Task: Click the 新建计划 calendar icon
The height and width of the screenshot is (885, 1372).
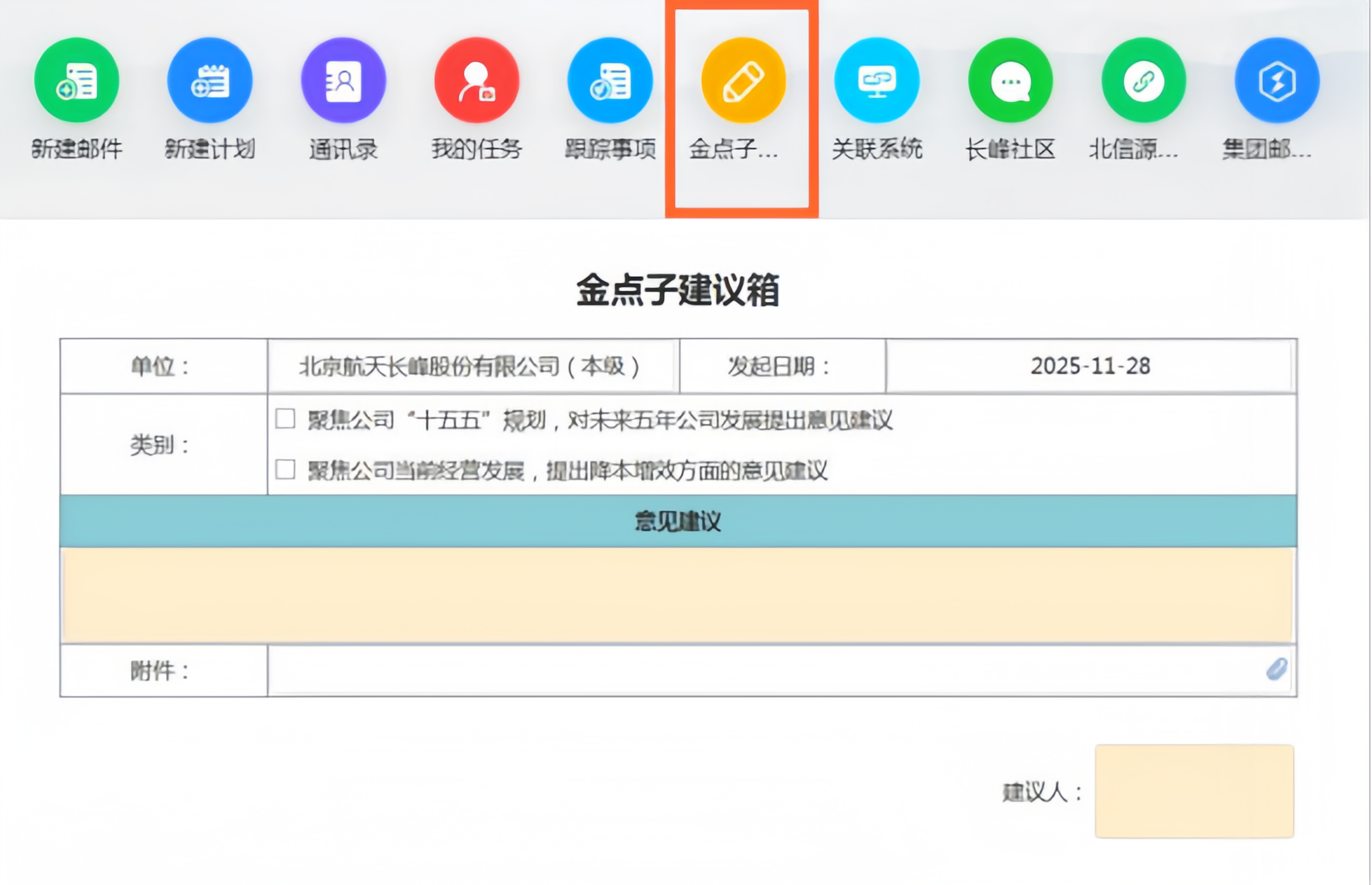Action: pos(210,81)
